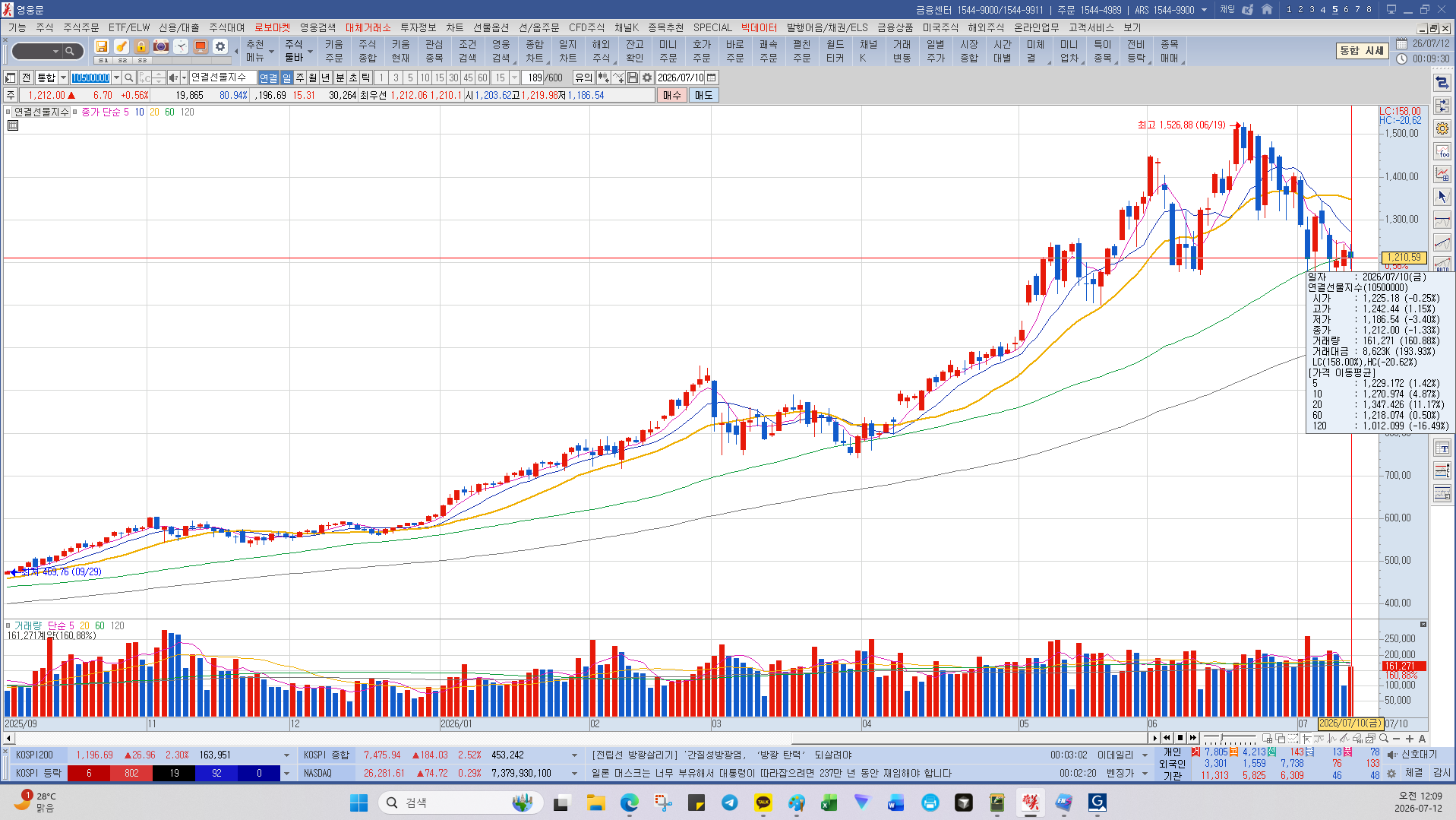Click the minus zoom-out icon in bottom chart toolbar
Image resolution: width=1456 pixels, height=820 pixels.
pos(1397,738)
